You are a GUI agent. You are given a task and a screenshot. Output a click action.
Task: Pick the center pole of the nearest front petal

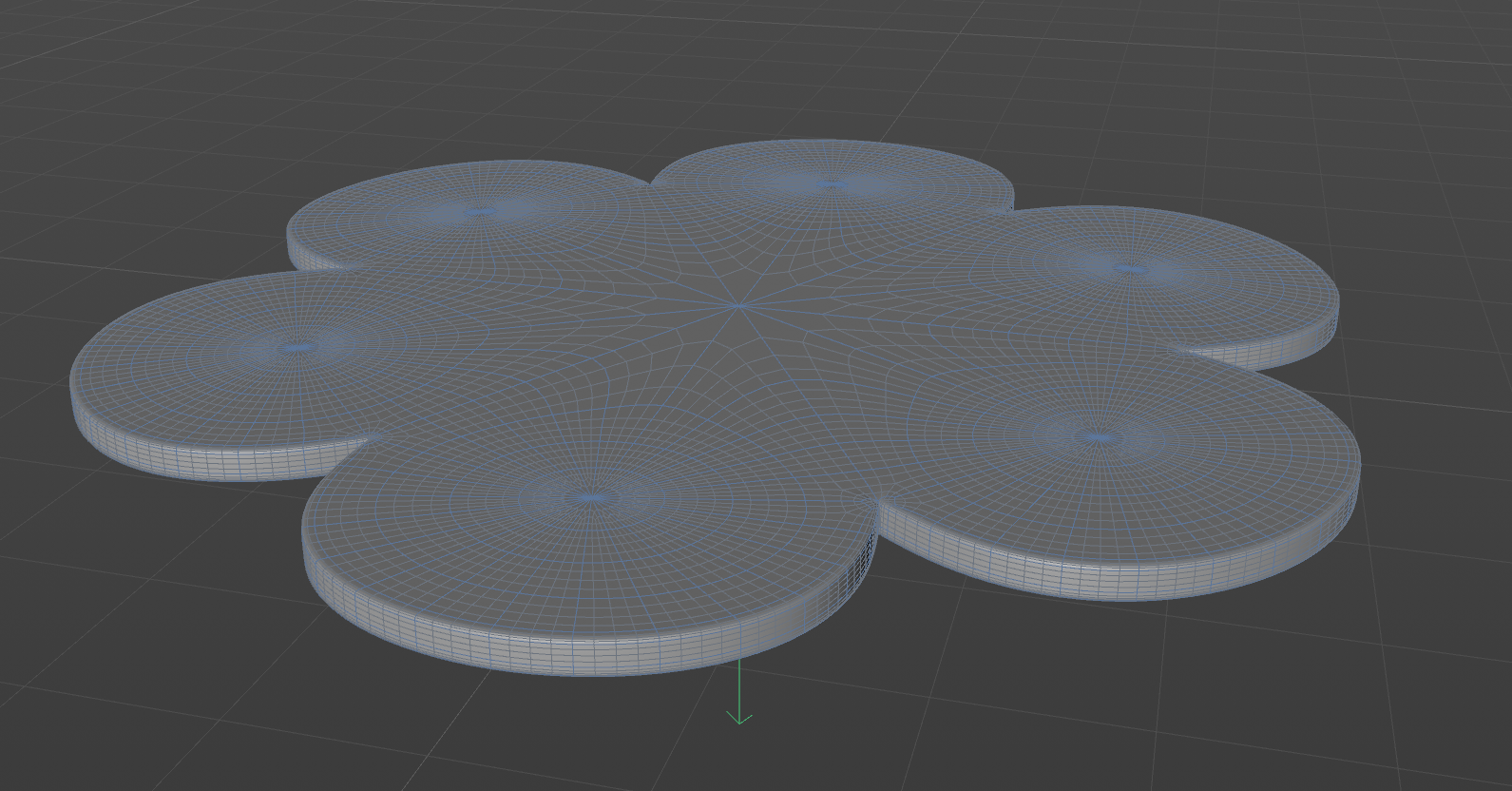coord(593,497)
